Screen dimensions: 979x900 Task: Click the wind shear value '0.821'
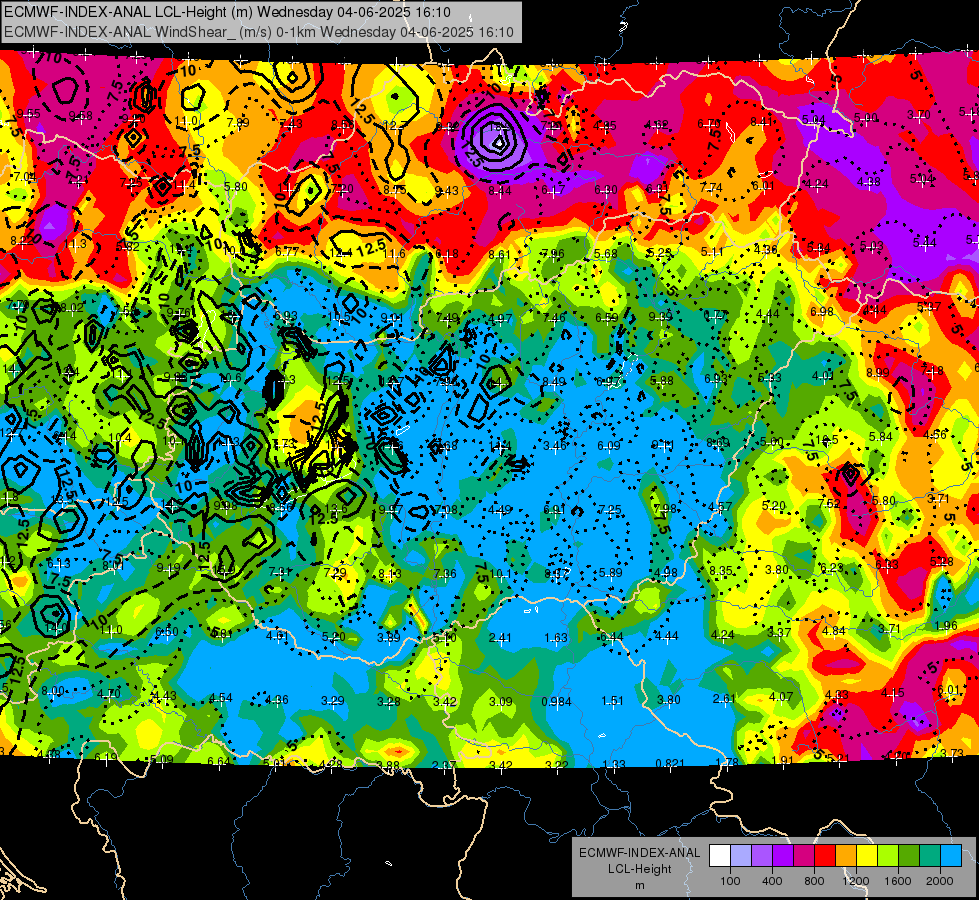(x=670, y=763)
